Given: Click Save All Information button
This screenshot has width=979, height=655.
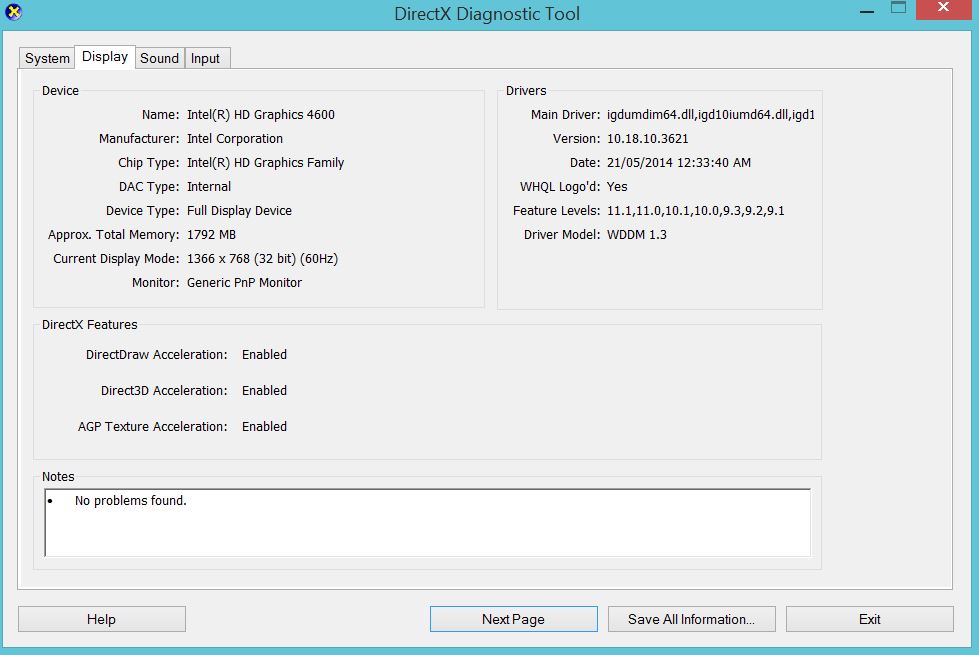Looking at the screenshot, I should pos(692,619).
